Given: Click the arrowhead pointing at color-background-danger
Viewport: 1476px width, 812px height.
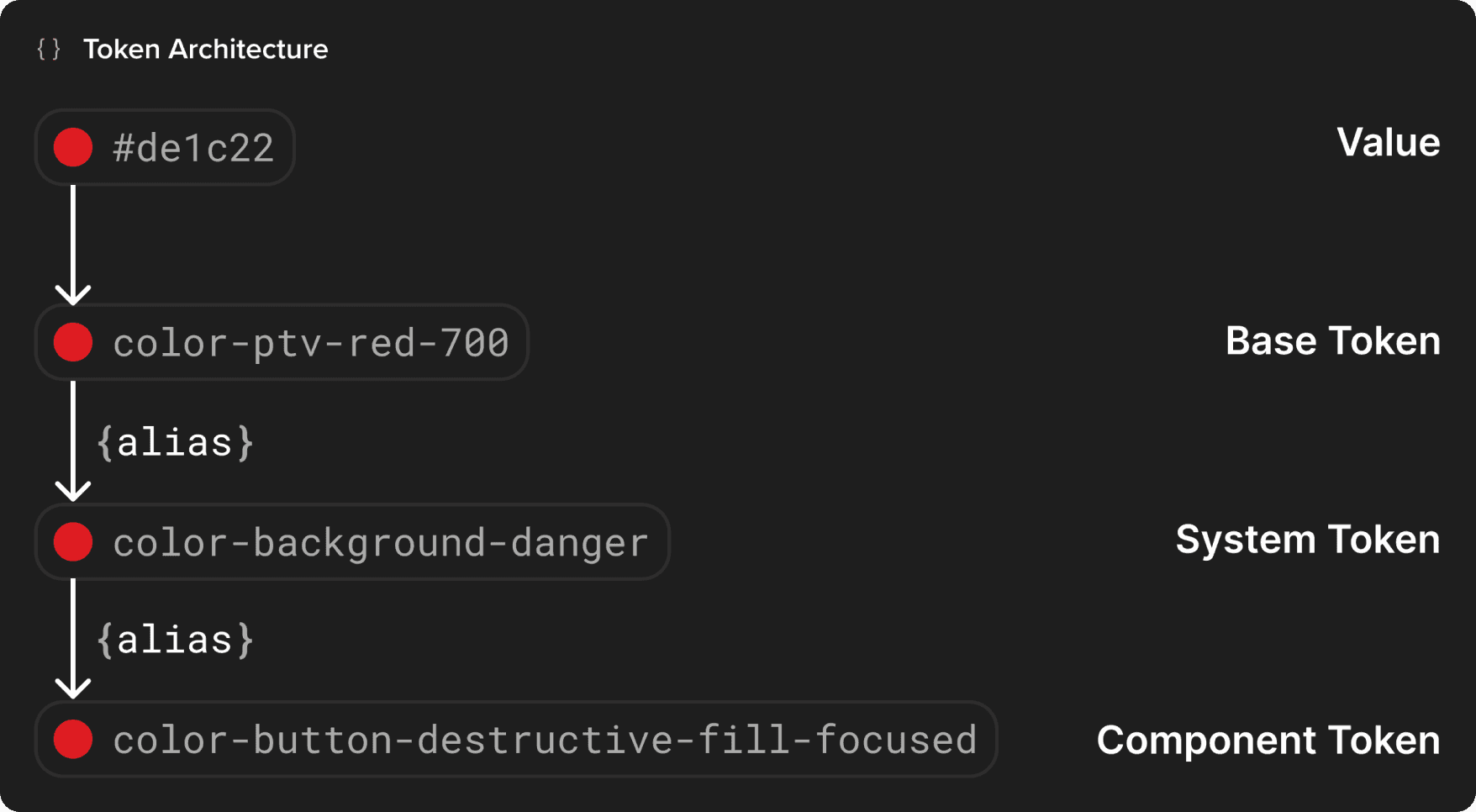Looking at the screenshot, I should click(x=73, y=491).
